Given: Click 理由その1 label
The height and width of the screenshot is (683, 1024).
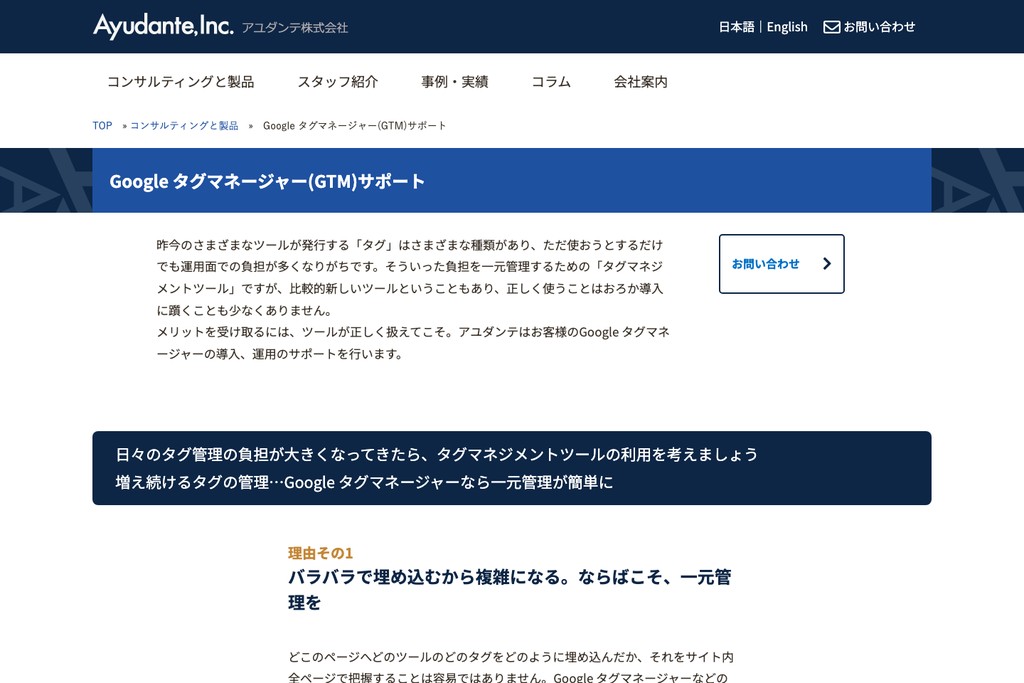Looking at the screenshot, I should (x=321, y=553).
